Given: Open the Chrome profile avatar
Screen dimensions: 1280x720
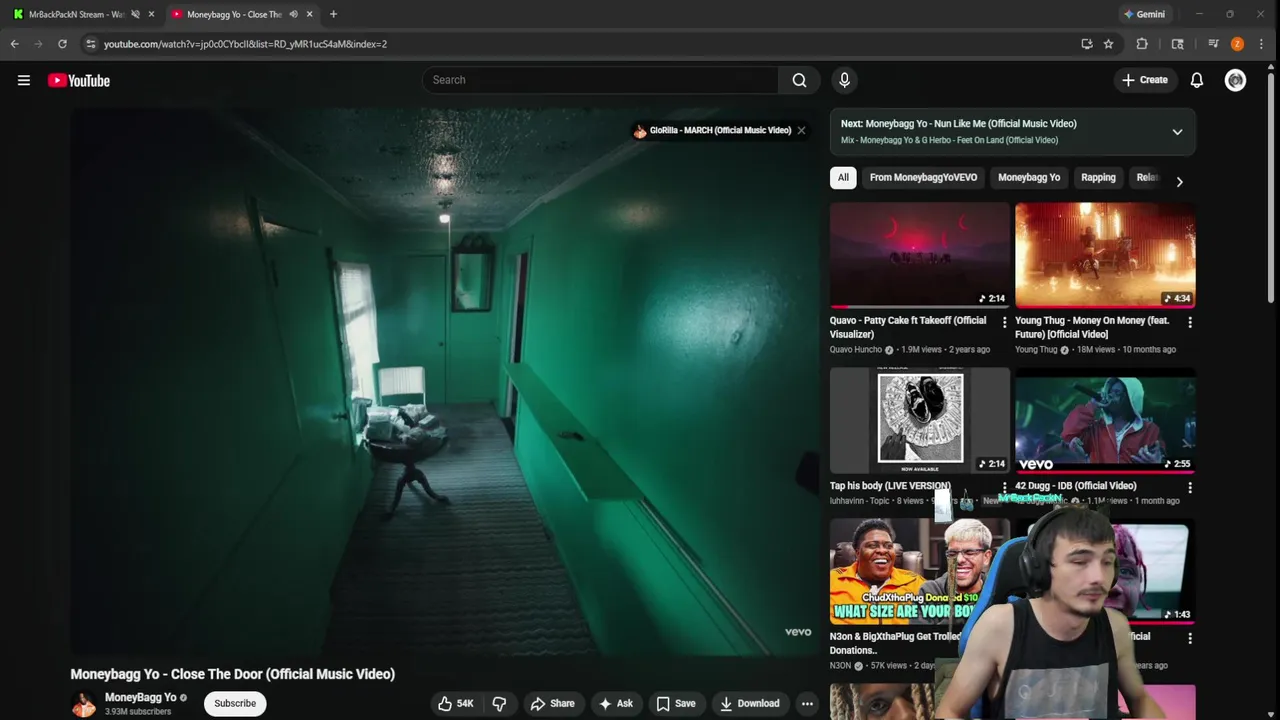Looking at the screenshot, I should (1237, 44).
